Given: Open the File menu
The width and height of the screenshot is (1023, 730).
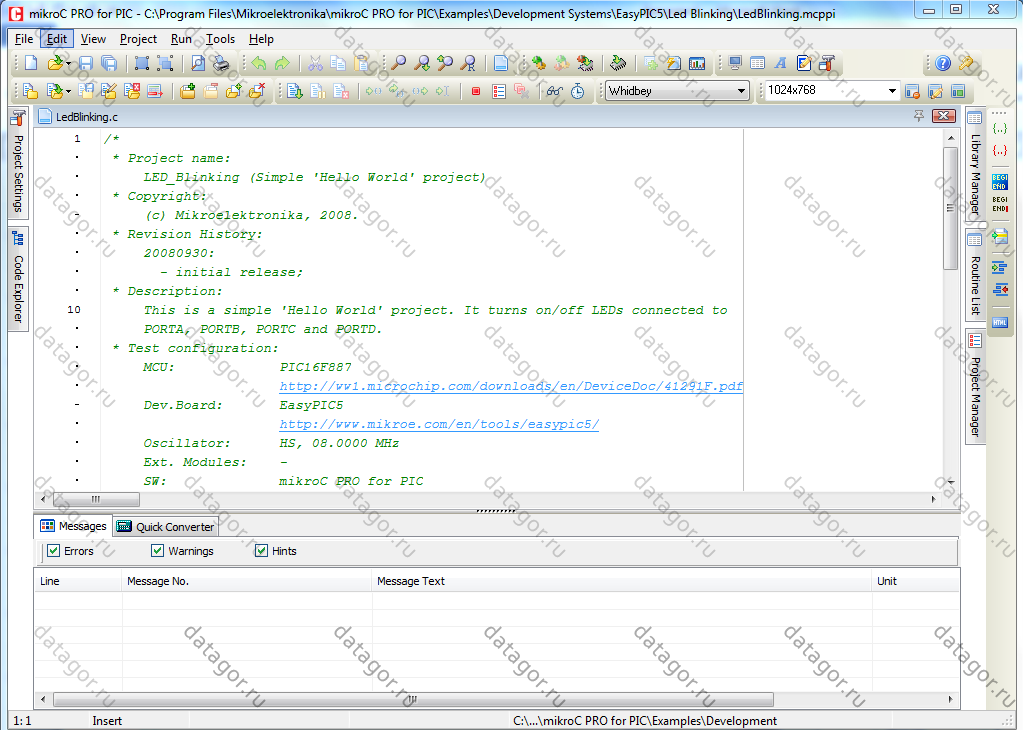Looking at the screenshot, I should (x=24, y=39).
